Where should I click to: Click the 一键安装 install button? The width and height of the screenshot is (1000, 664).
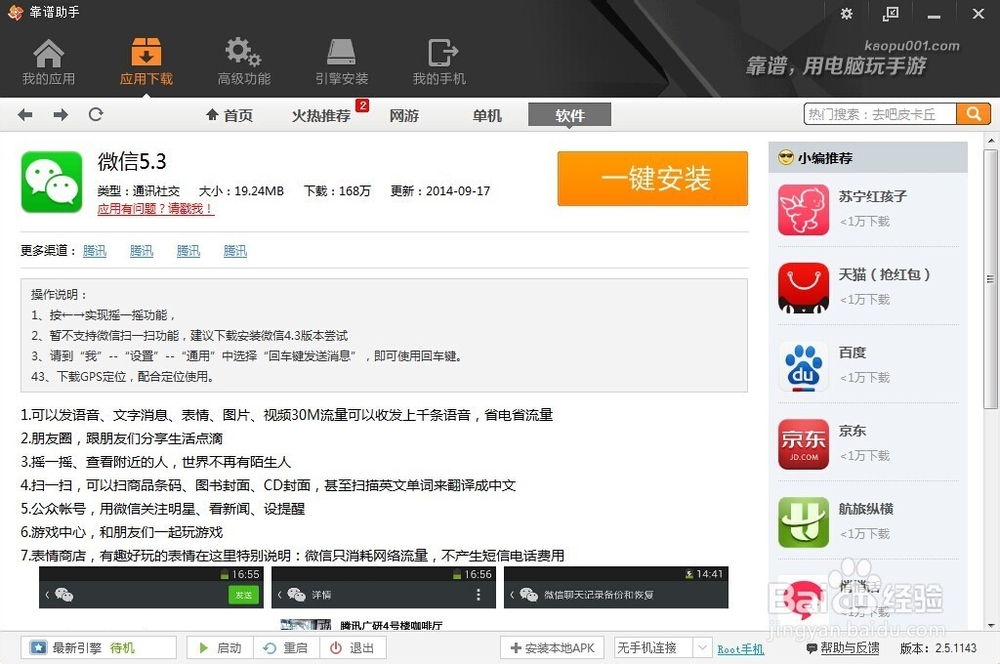click(652, 179)
